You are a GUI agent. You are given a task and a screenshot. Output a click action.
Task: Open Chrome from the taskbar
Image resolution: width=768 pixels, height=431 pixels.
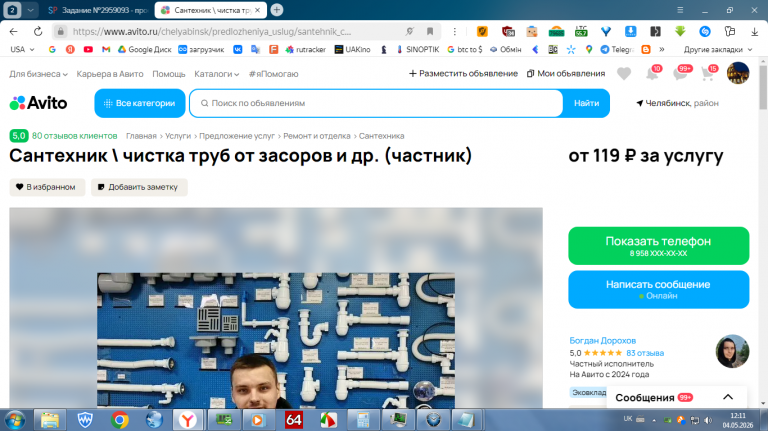[120, 420]
